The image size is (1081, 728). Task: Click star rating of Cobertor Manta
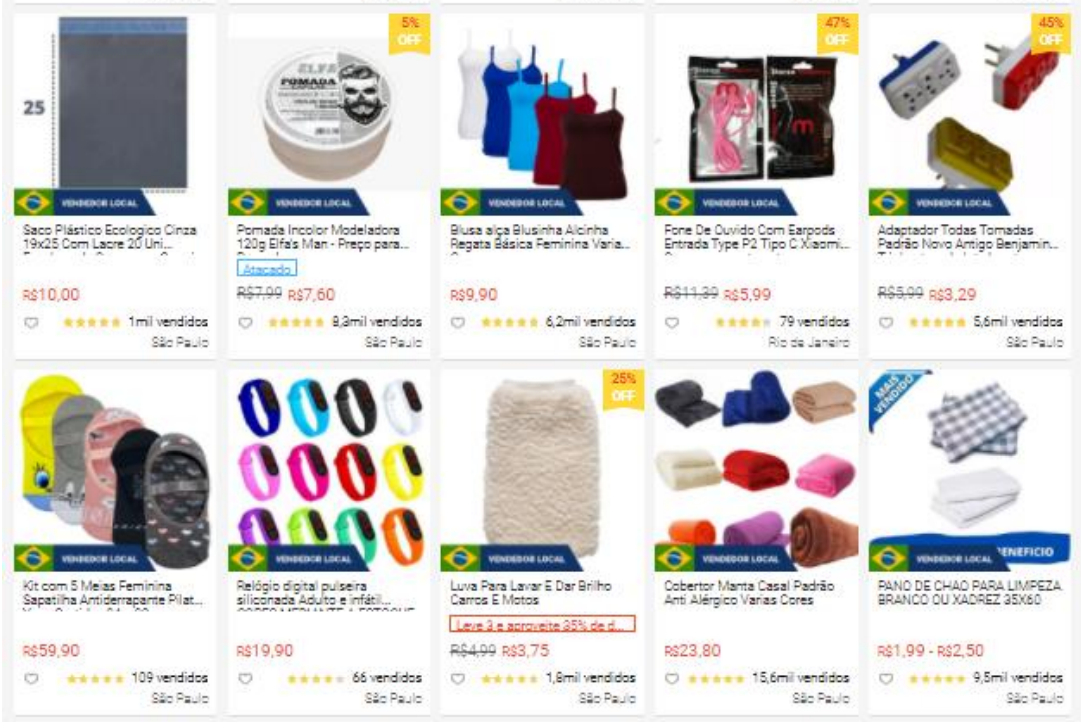(716, 679)
